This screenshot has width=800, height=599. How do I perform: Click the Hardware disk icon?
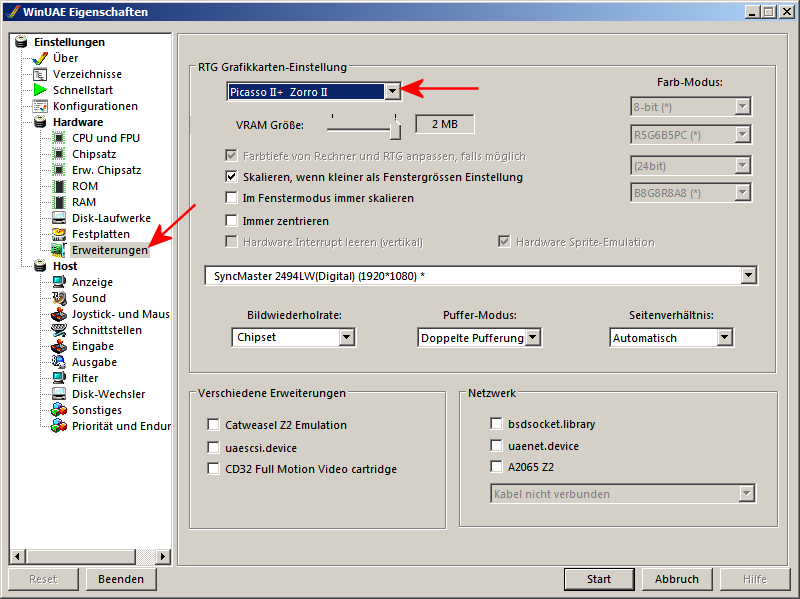(x=40, y=122)
